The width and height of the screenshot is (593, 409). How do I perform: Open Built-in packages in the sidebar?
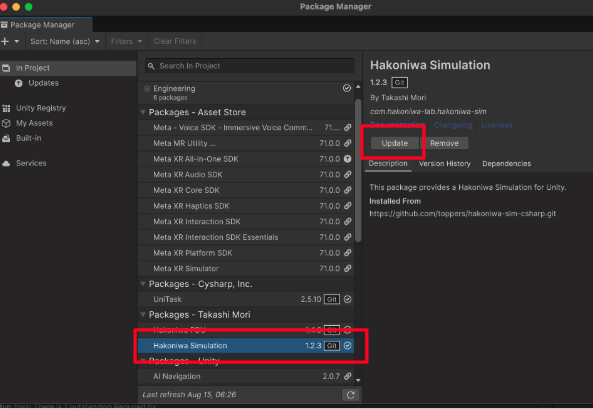coord(29,138)
